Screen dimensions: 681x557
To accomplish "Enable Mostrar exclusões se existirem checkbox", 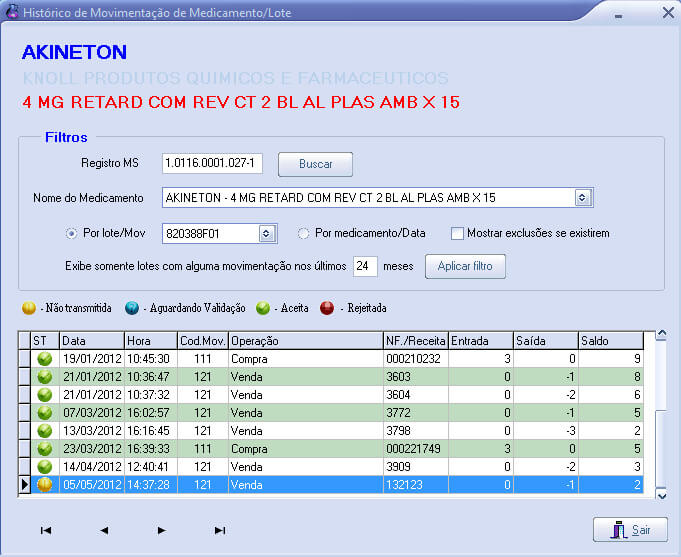I will click(457, 234).
